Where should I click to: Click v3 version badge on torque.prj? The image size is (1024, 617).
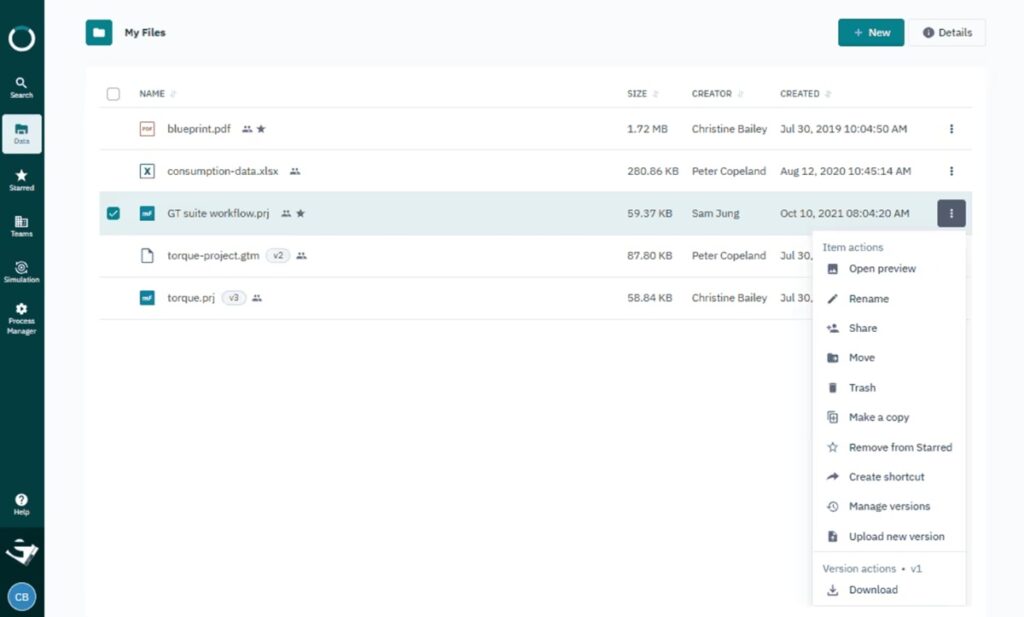click(234, 298)
